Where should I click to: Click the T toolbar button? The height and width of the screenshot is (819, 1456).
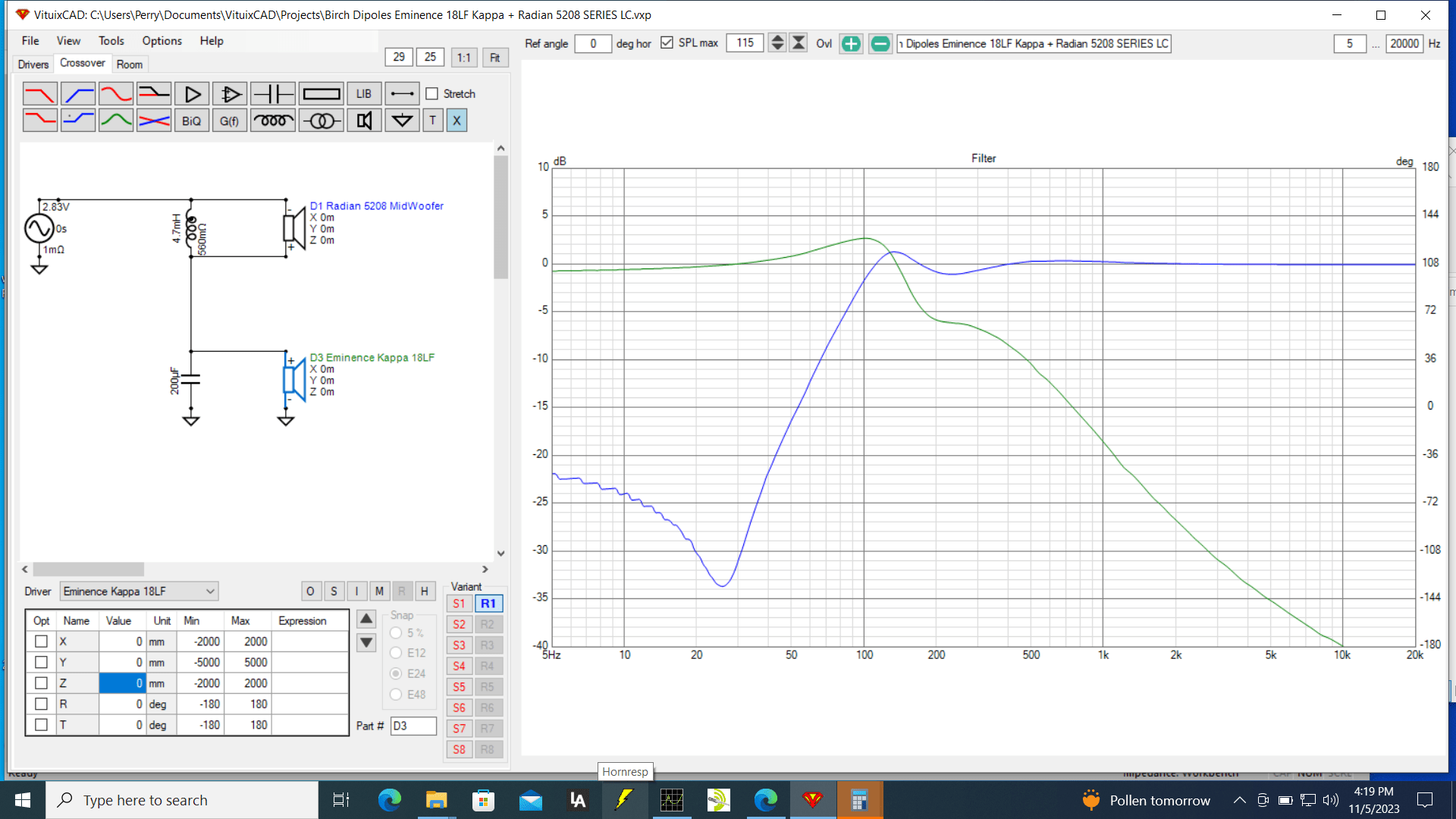point(433,121)
